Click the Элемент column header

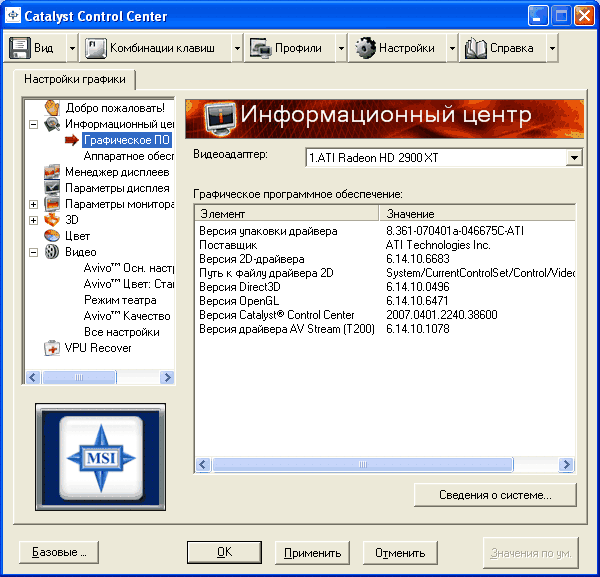click(287, 214)
